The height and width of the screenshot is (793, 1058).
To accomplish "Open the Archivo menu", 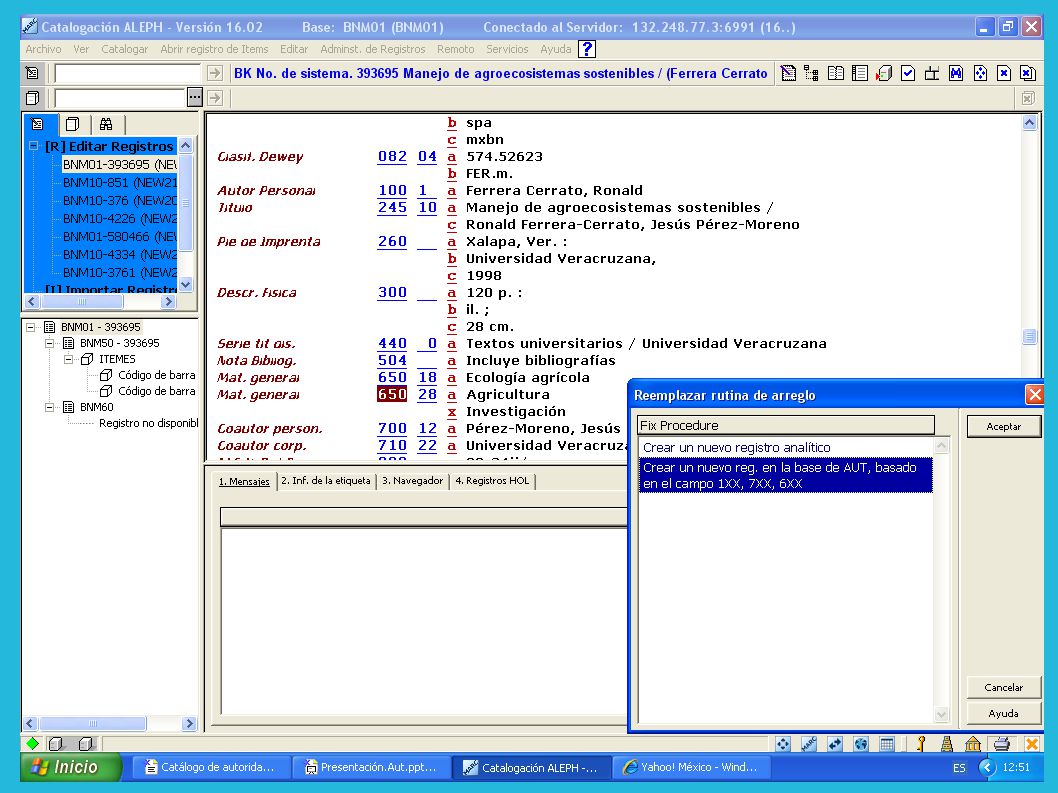I will 43,49.
